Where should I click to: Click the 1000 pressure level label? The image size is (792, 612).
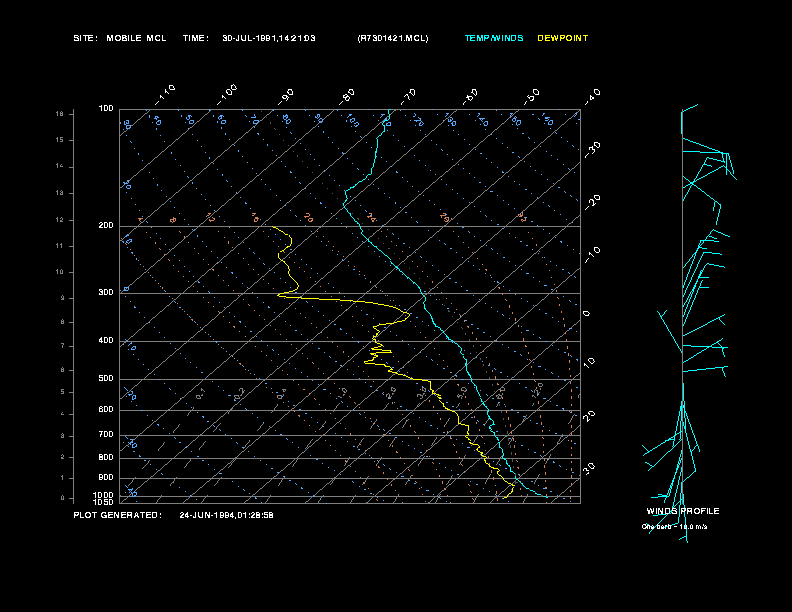point(103,495)
